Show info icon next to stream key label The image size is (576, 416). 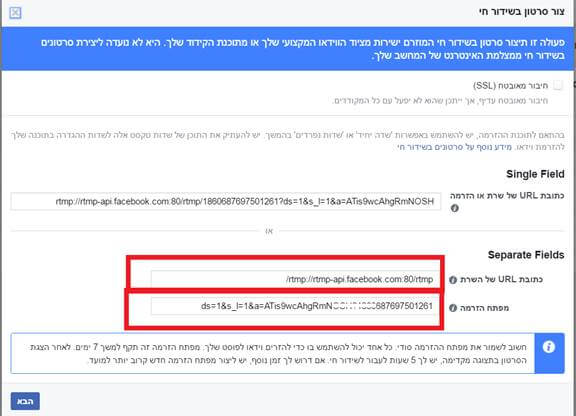453,308
